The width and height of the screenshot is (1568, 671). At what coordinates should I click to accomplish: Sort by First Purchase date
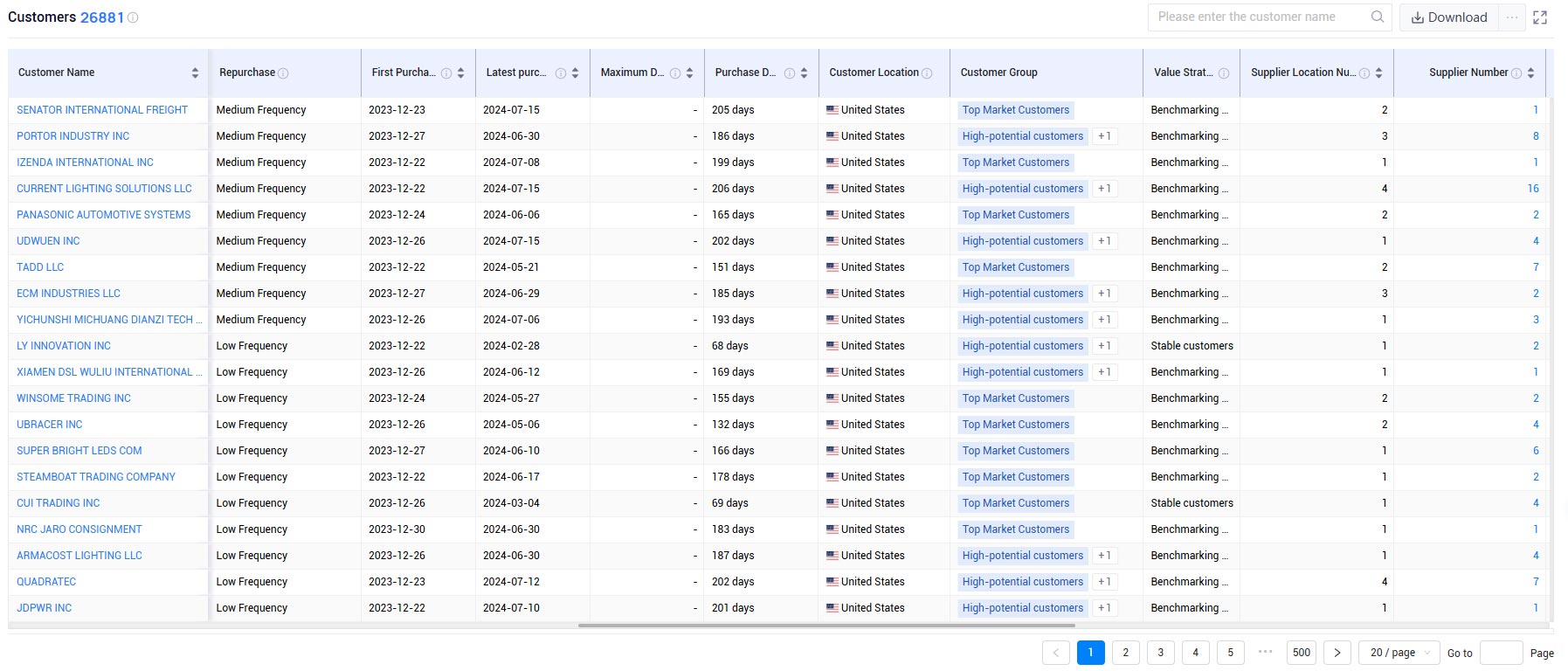(460, 73)
